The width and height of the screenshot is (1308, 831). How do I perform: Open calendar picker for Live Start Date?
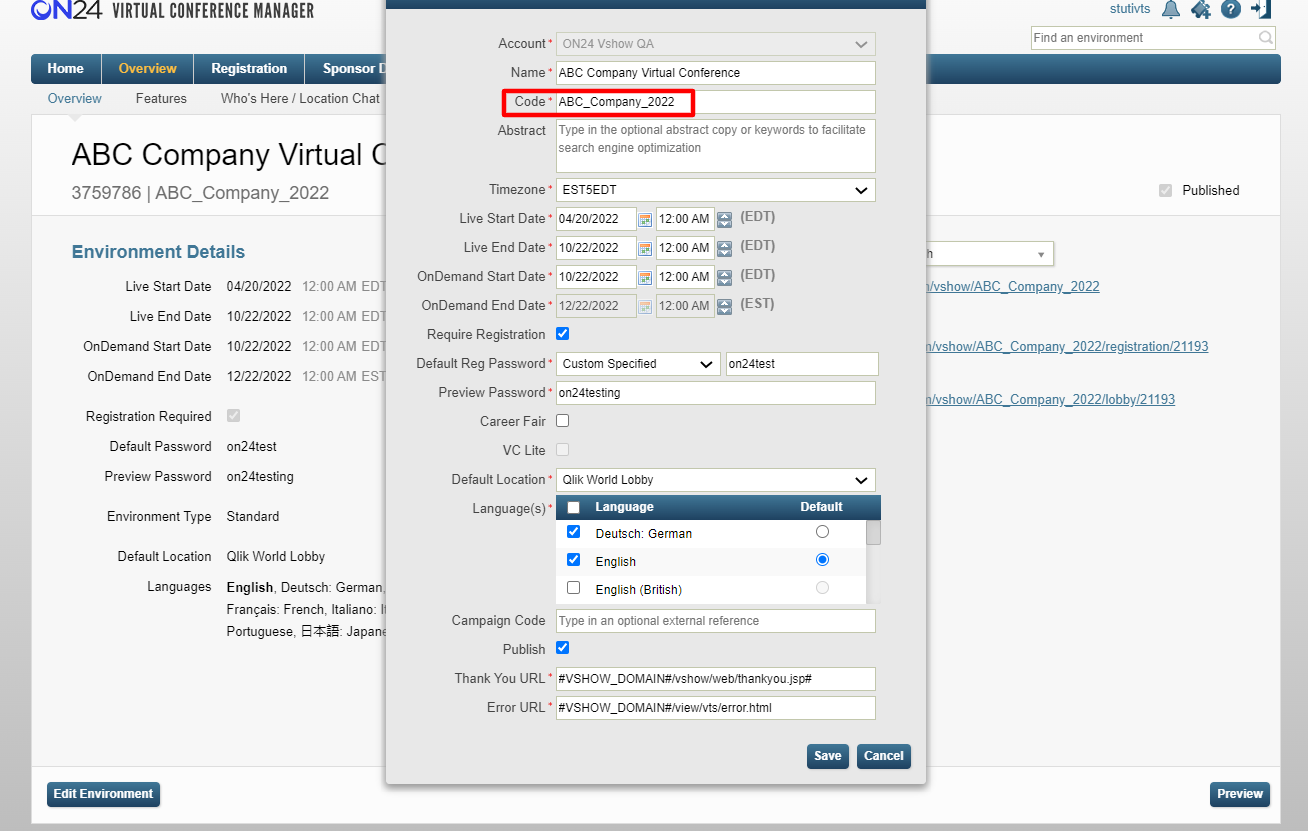click(x=645, y=219)
